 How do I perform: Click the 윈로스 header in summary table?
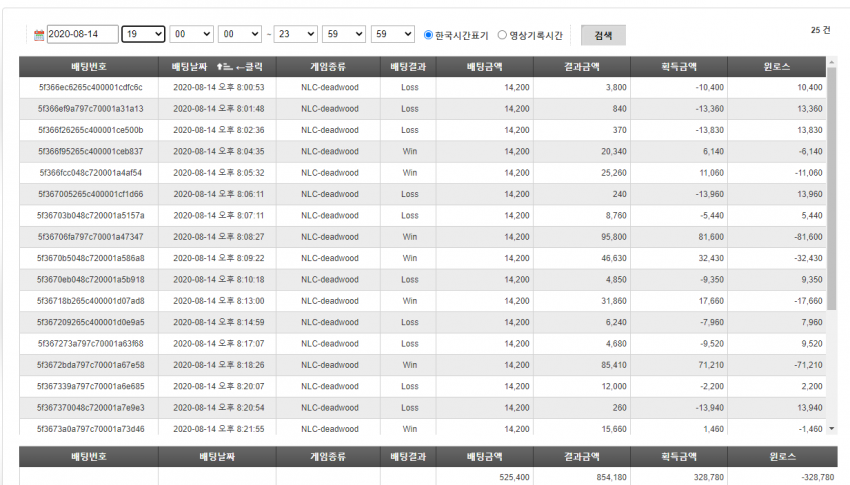point(782,457)
